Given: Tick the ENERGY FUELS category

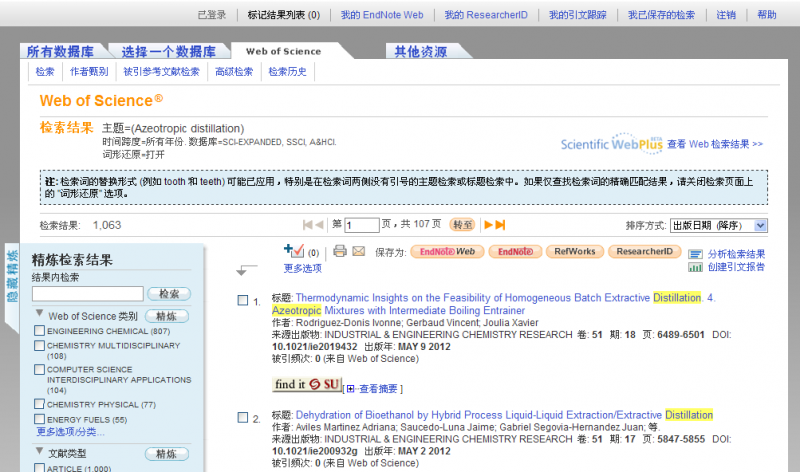Looking at the screenshot, I should [x=39, y=419].
